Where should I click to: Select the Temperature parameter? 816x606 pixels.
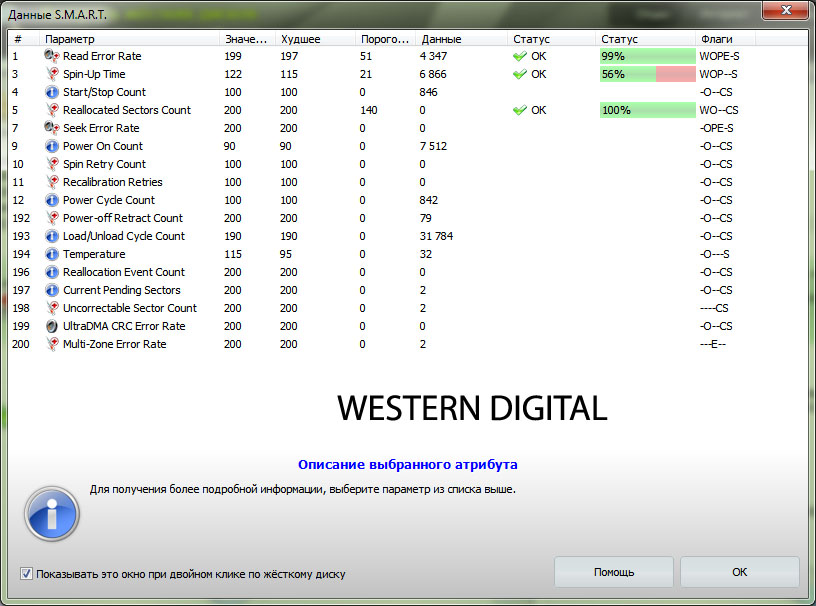click(x=94, y=255)
